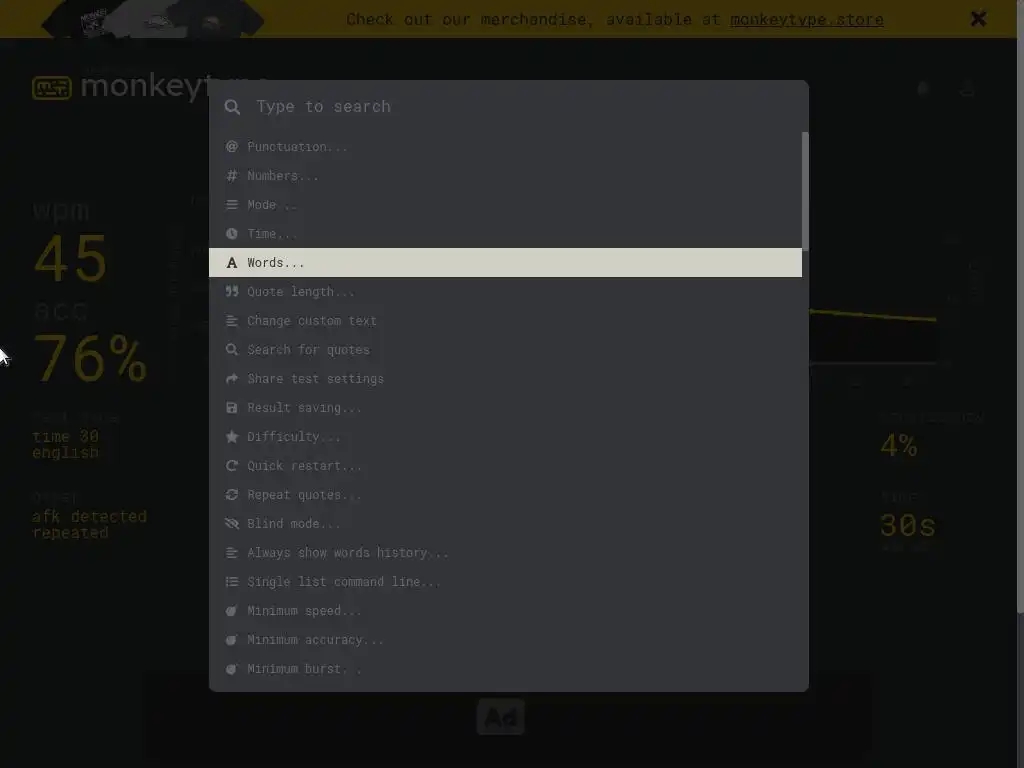Click the Minimum speed bomb icon

point(232,611)
